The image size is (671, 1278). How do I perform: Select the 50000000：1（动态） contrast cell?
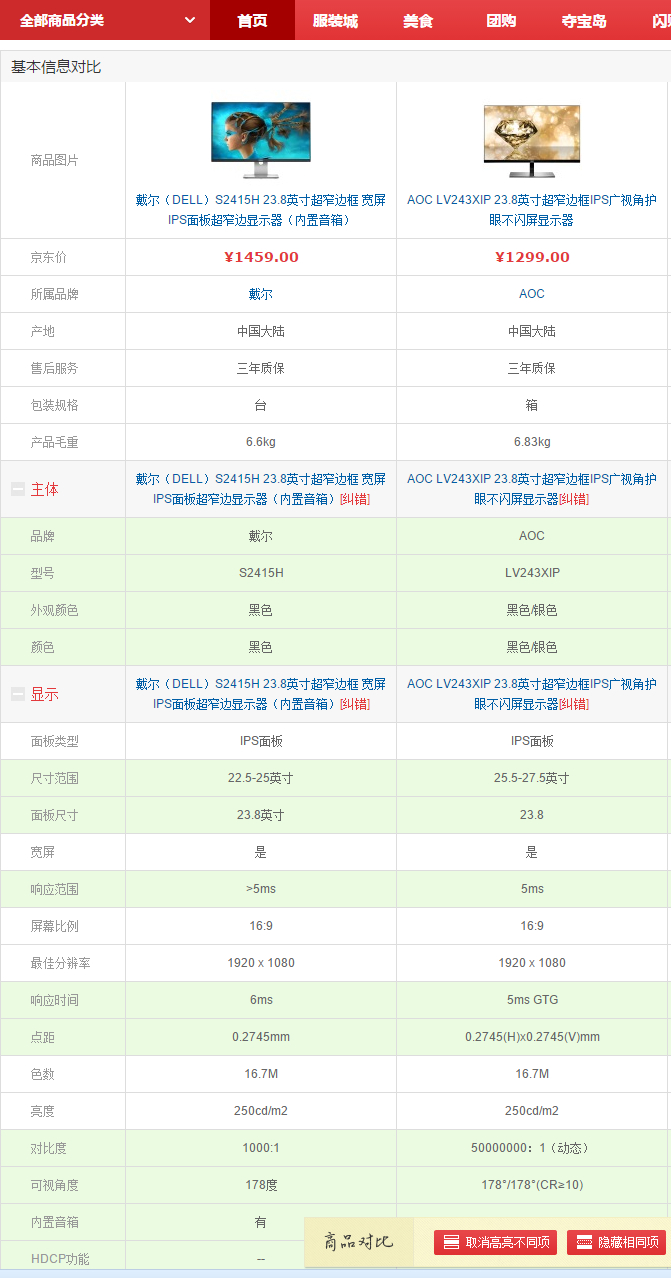coord(534,1148)
